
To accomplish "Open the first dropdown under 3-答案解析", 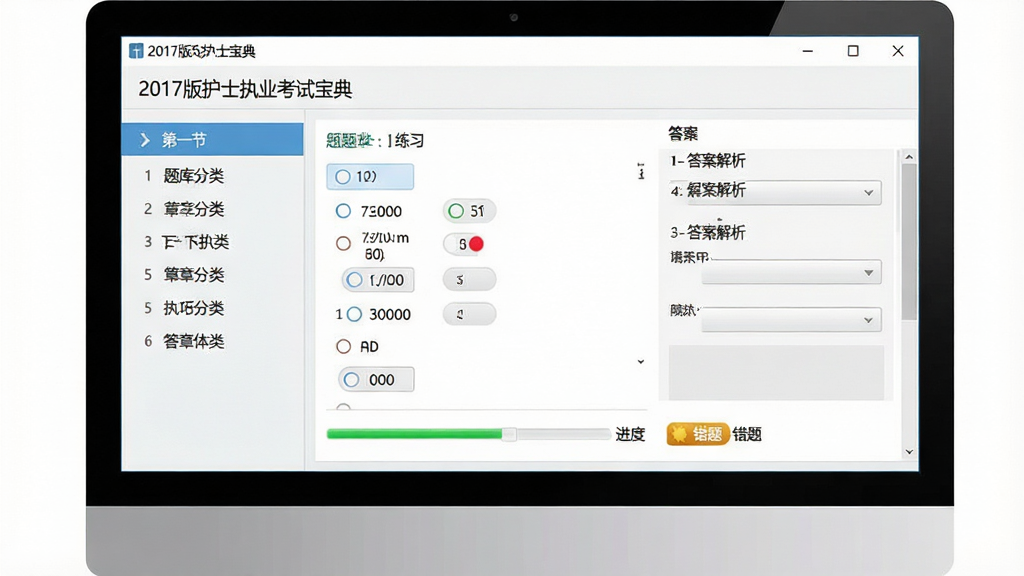I will pyautogui.click(x=792, y=272).
